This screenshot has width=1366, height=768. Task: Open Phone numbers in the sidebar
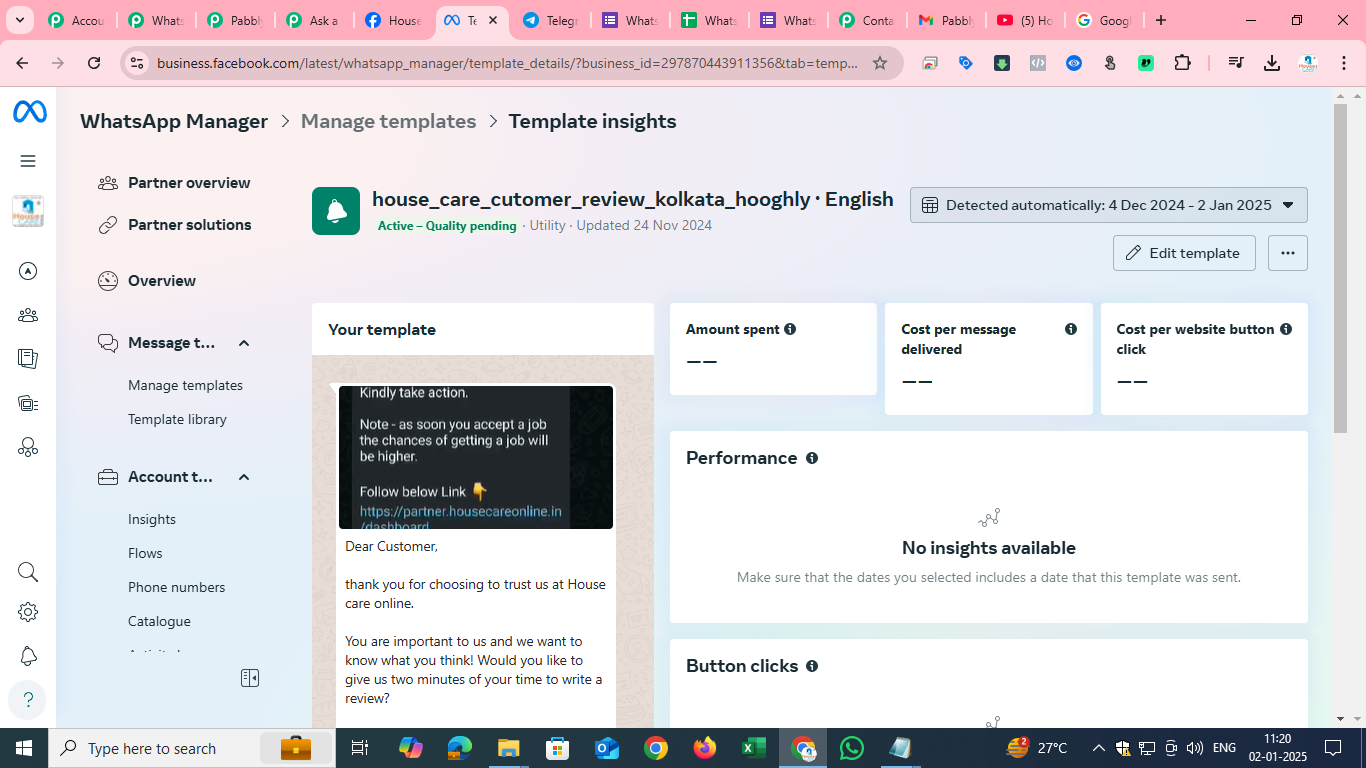click(x=177, y=587)
